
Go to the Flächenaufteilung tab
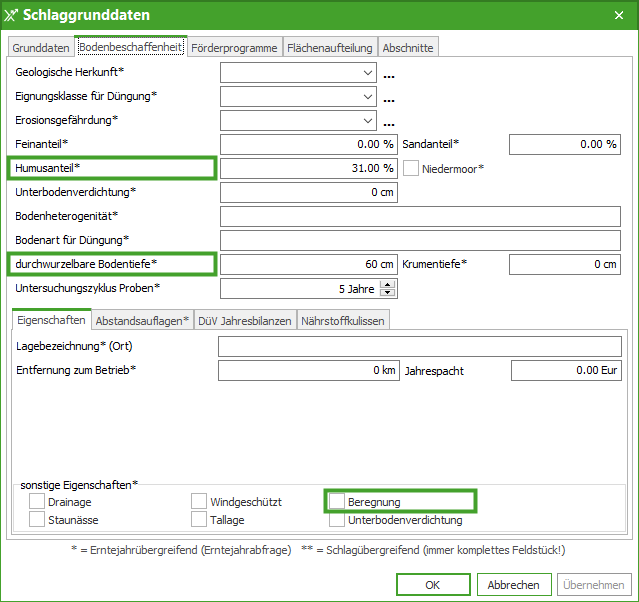pyautogui.click(x=330, y=48)
